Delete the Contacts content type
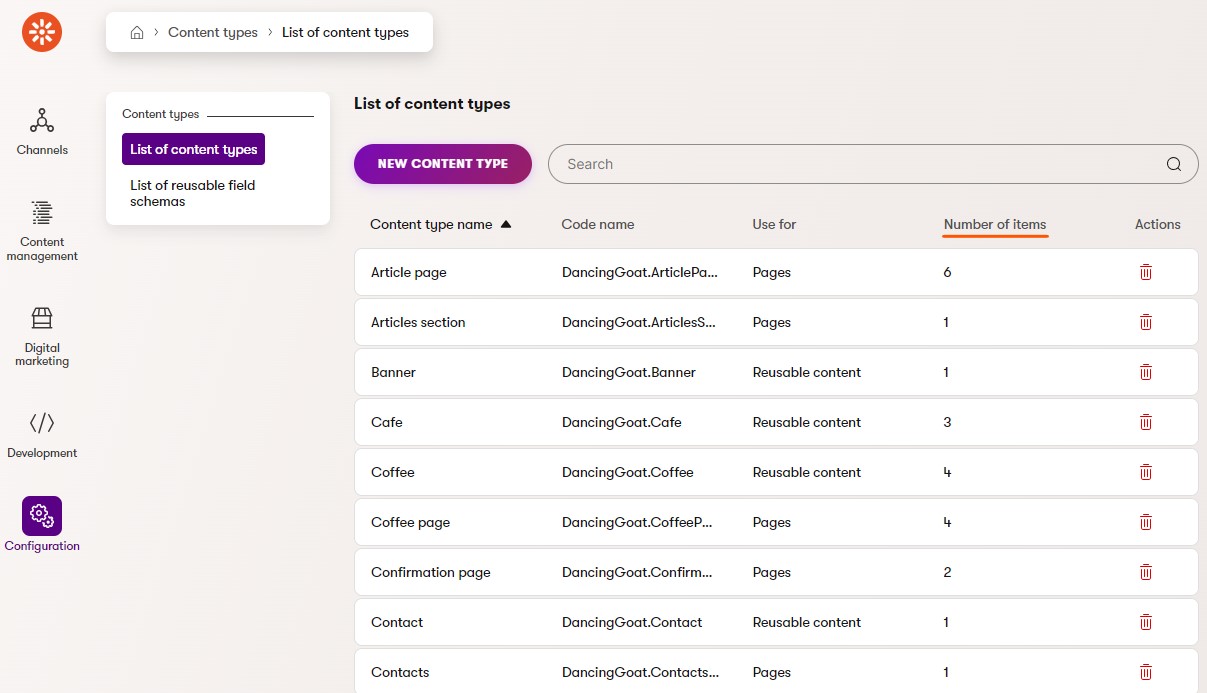 click(1145, 671)
